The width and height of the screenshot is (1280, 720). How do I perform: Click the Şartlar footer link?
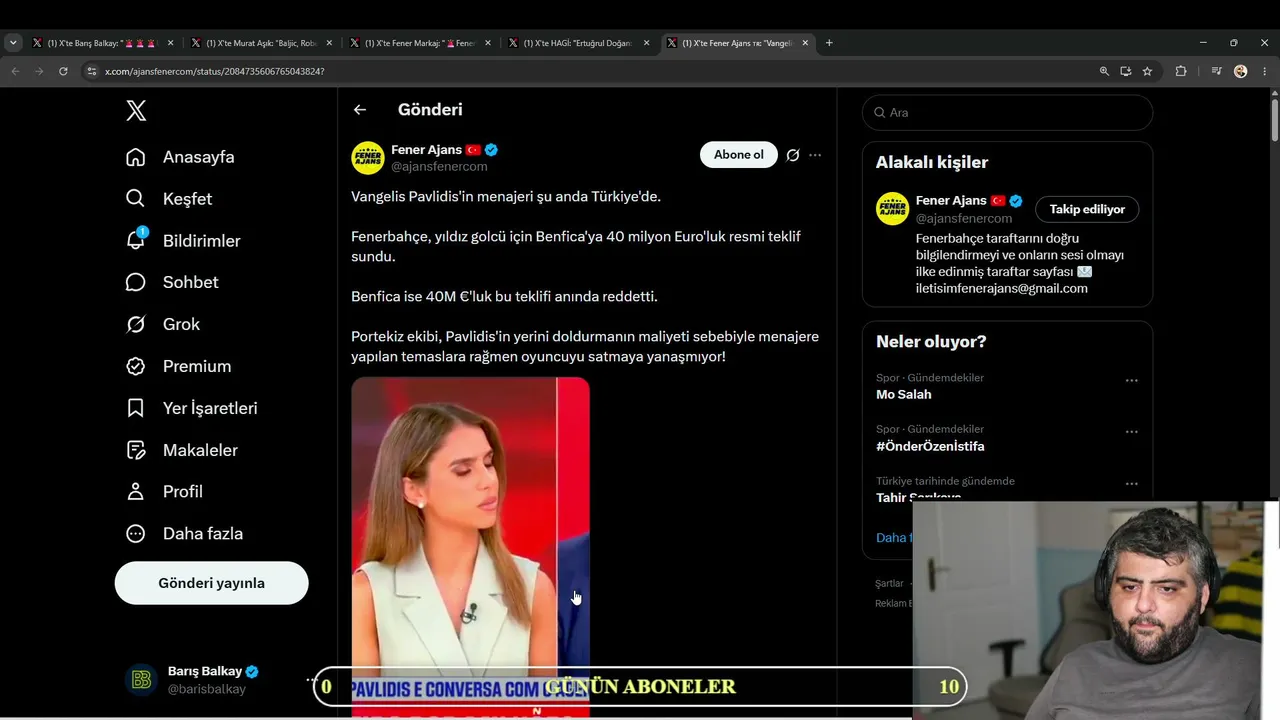tap(889, 583)
